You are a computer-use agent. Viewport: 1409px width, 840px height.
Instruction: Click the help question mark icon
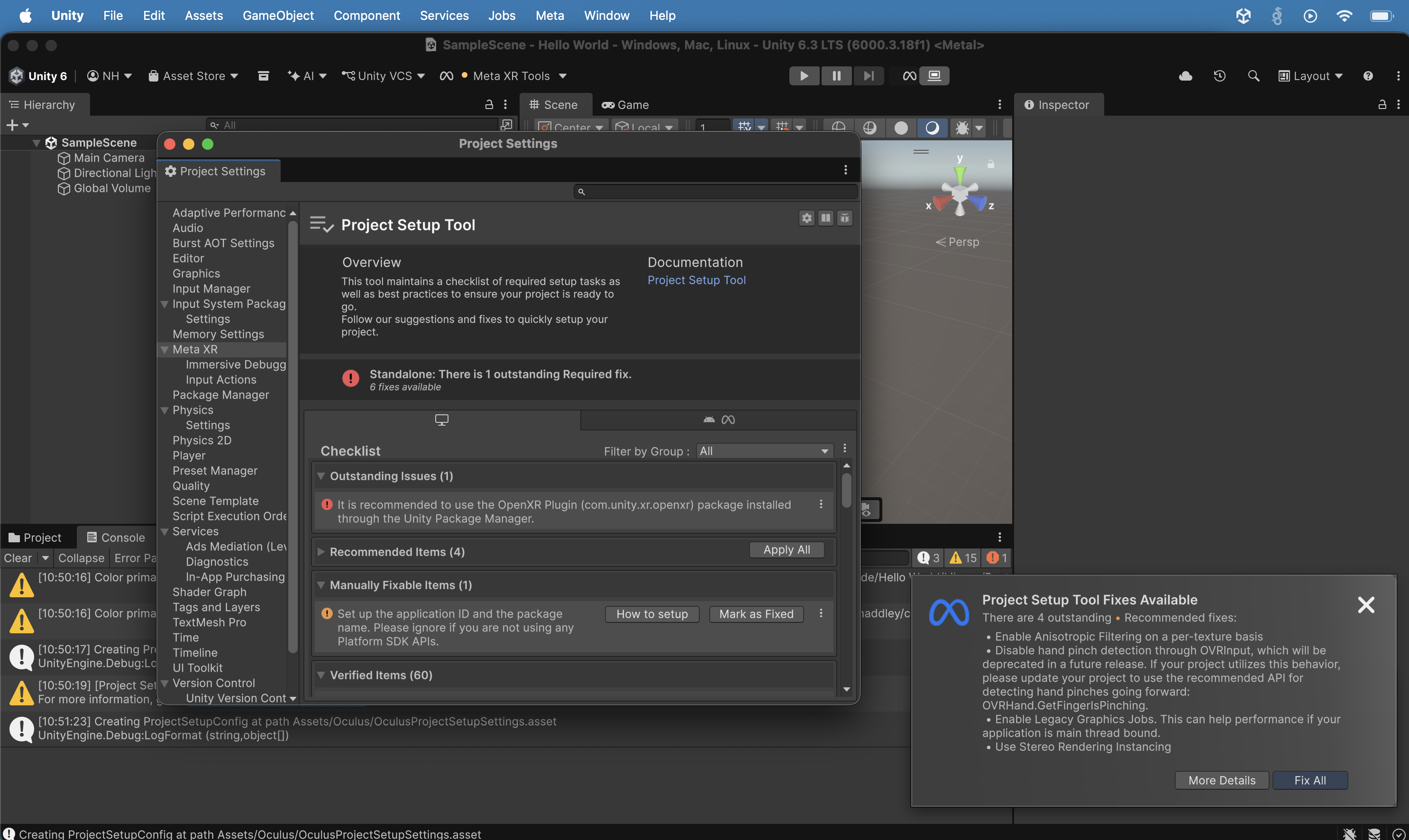click(1368, 76)
